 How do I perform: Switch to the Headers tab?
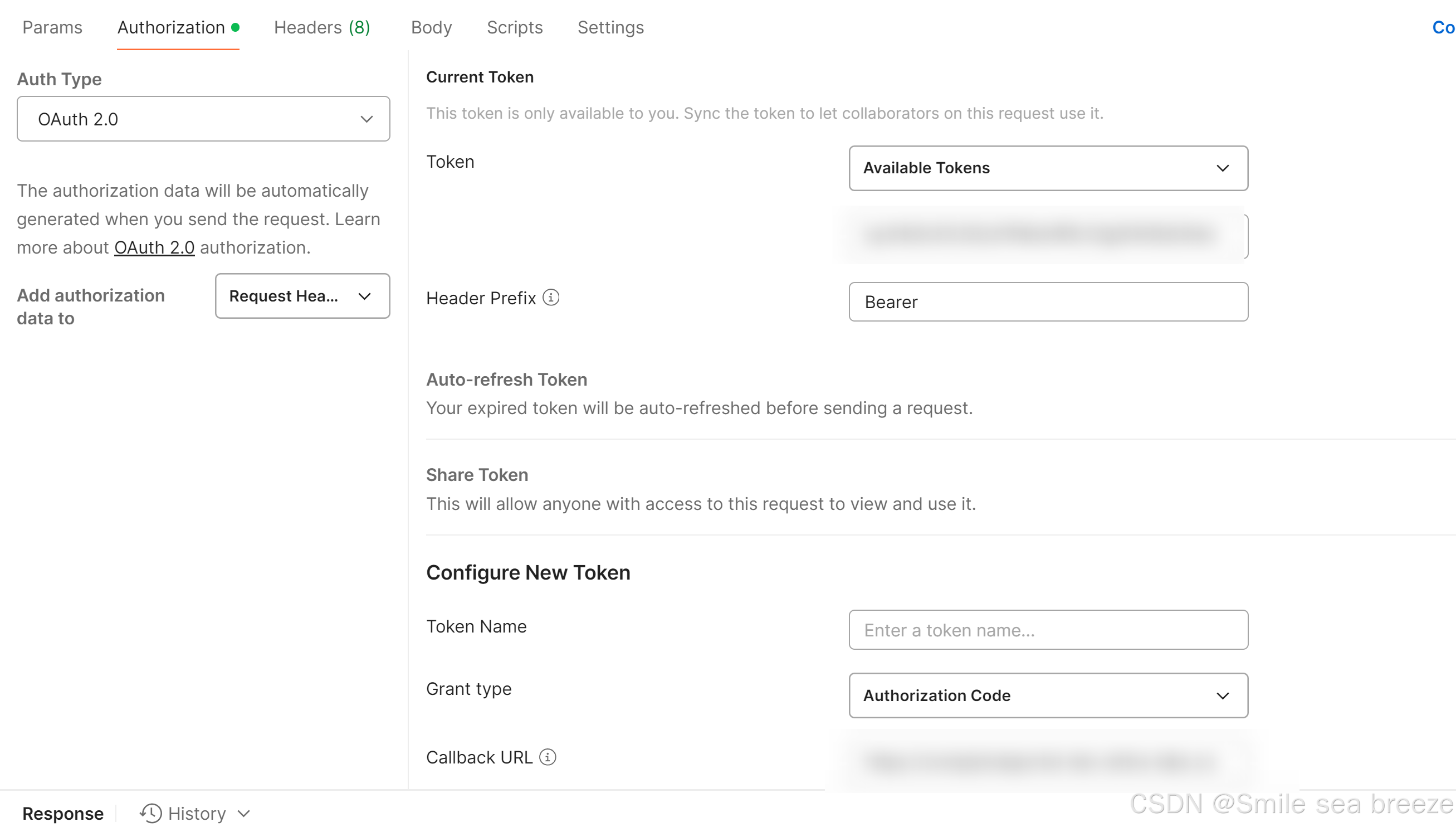point(321,27)
